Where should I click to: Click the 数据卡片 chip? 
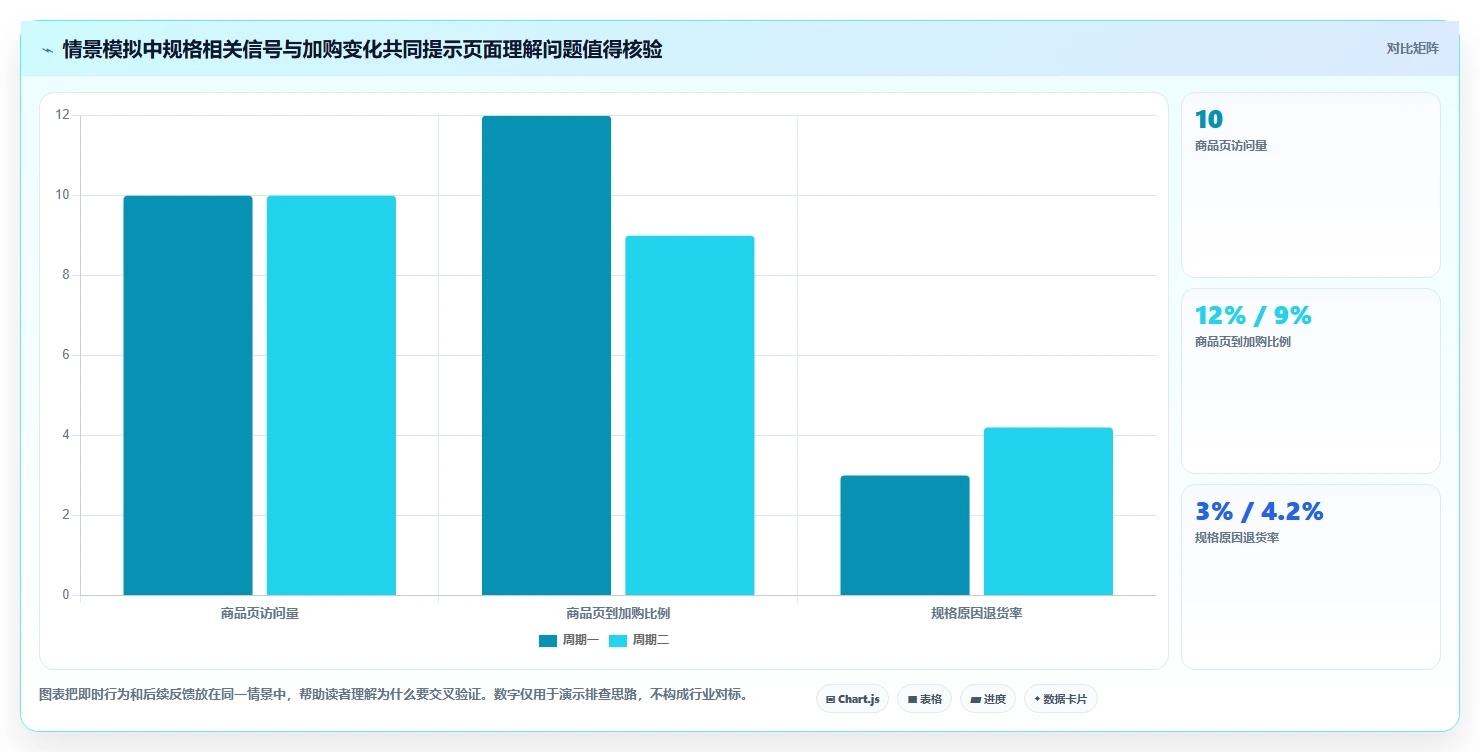point(1060,699)
